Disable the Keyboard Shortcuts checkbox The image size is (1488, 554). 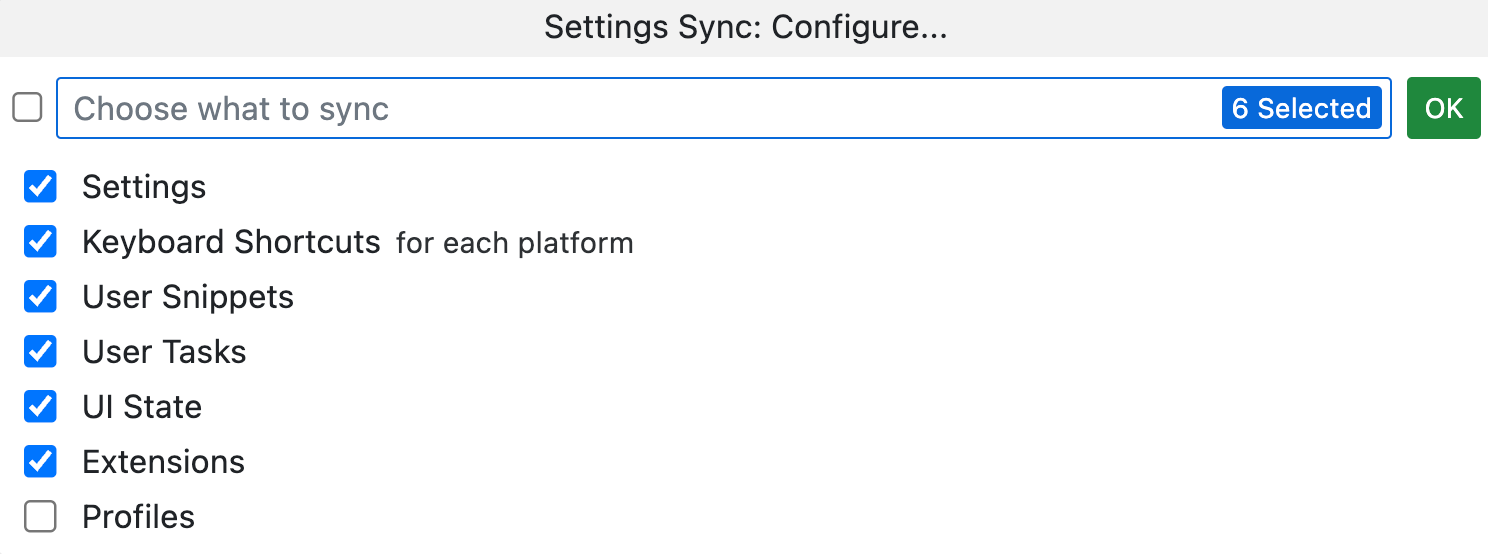coord(40,242)
